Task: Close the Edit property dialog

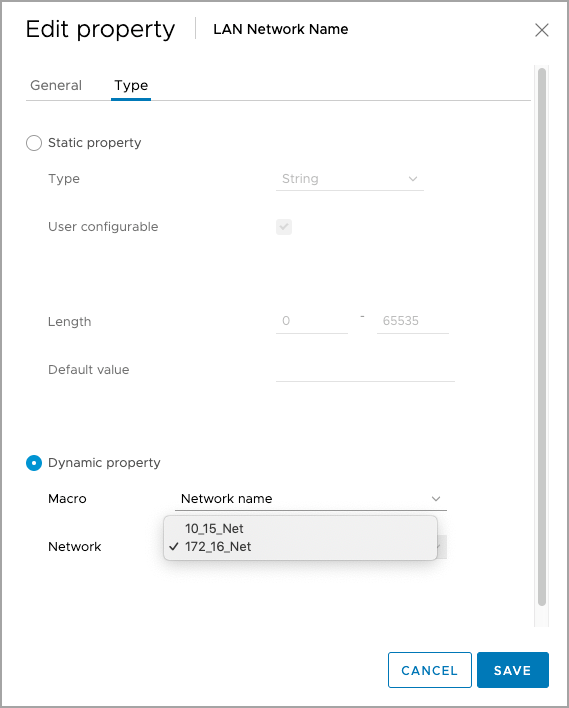Action: [x=541, y=30]
